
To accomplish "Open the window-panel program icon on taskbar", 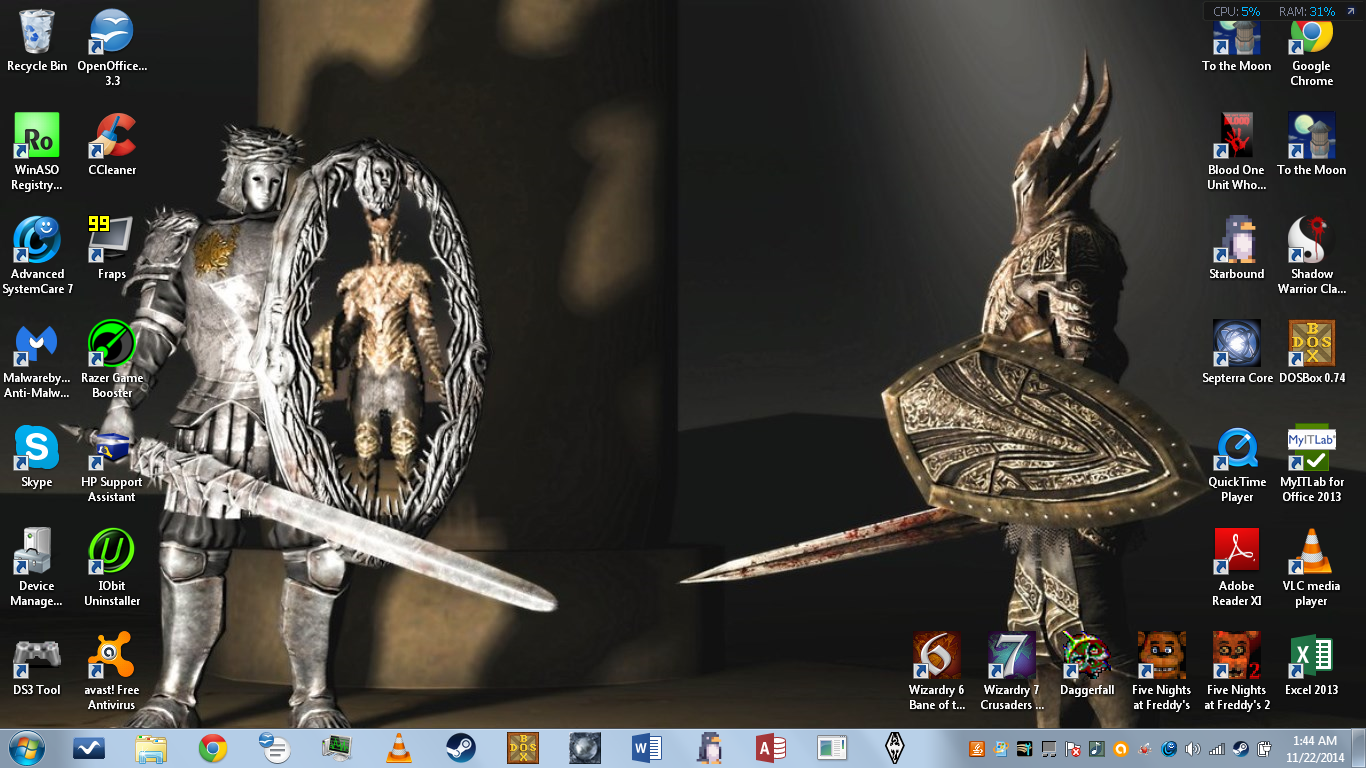I will (x=832, y=747).
